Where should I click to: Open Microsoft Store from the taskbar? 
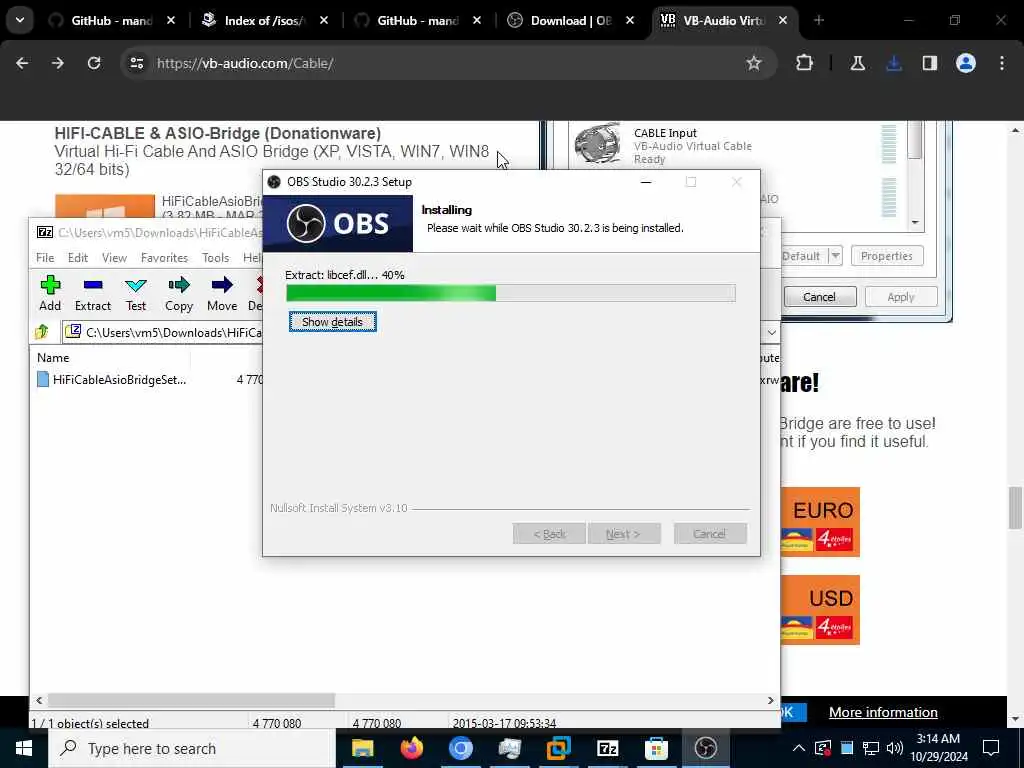click(656, 748)
